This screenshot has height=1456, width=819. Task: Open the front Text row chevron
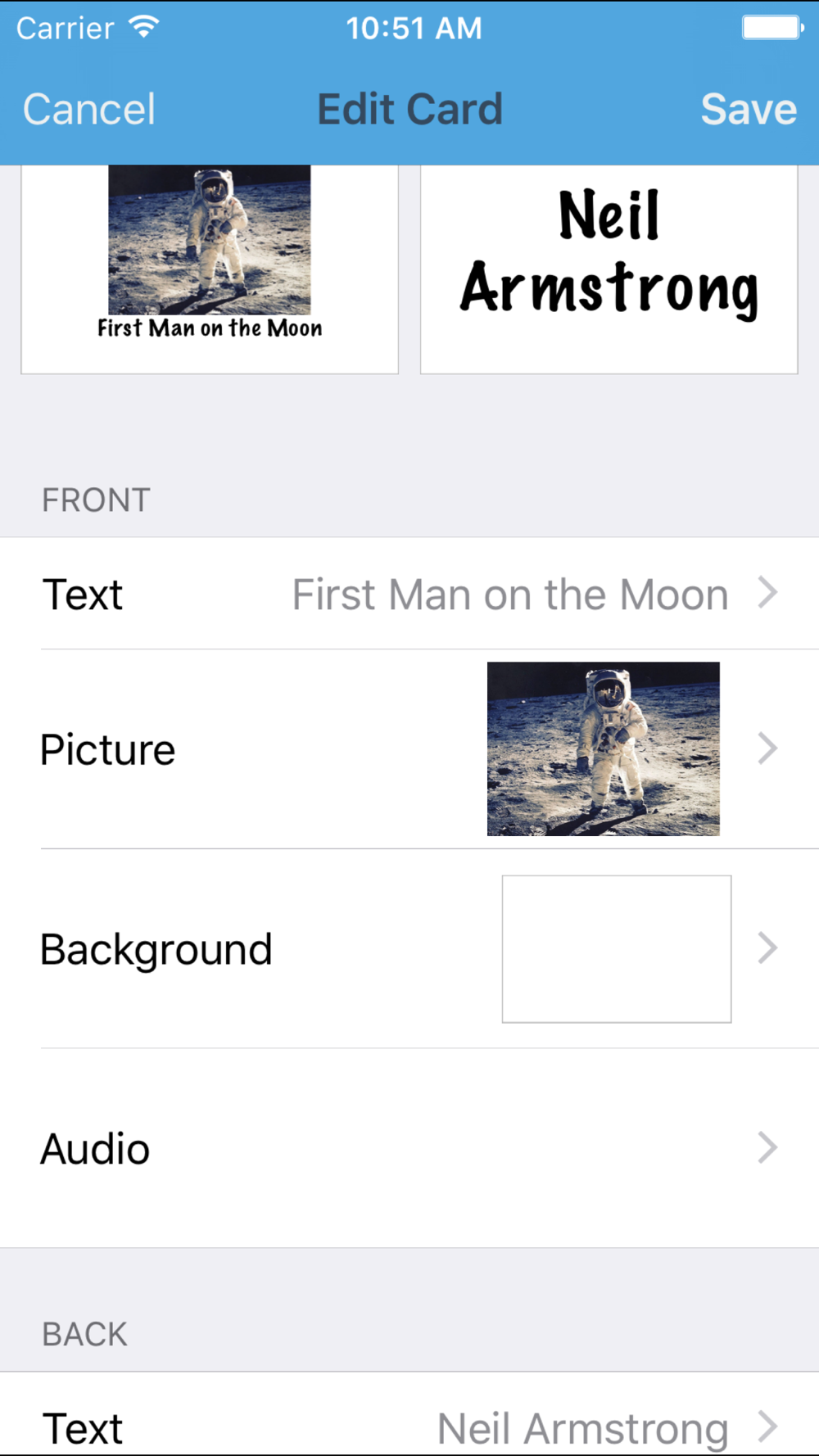pyautogui.click(x=767, y=593)
